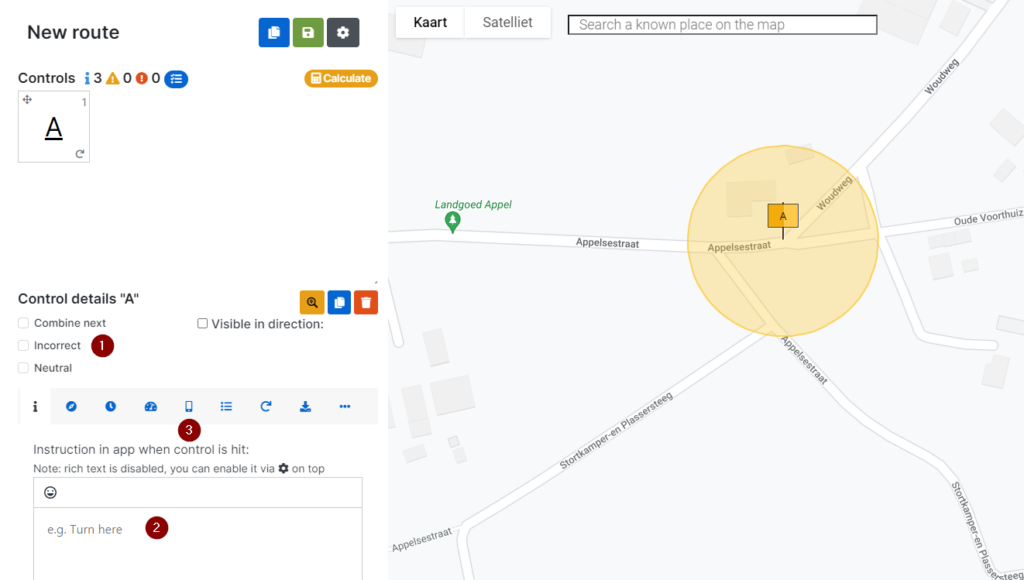Click the Landgoed Appel map marker
The image size is (1024, 580).
pos(453,221)
